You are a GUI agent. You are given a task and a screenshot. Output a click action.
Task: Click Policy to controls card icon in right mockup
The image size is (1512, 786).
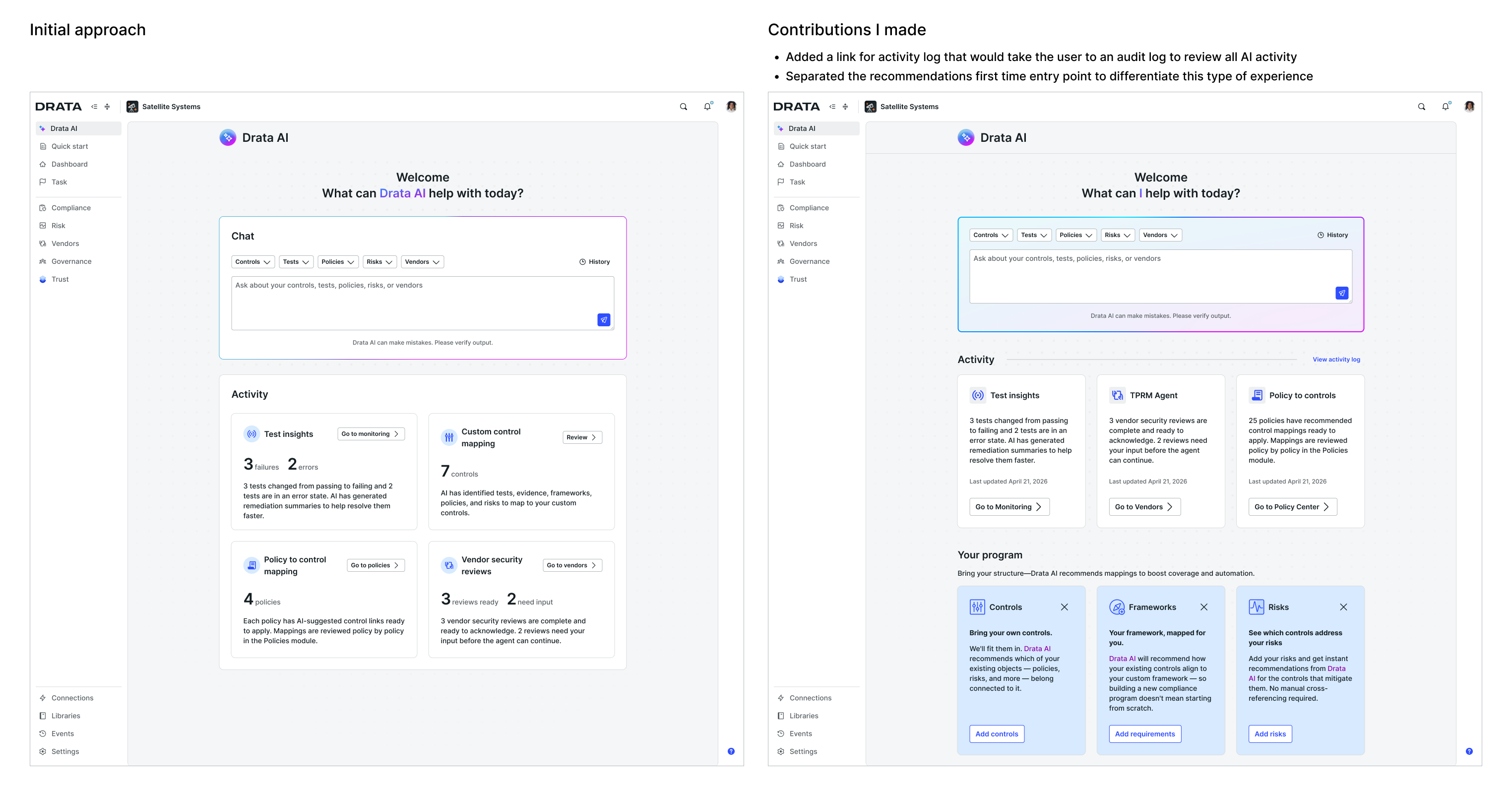tap(1257, 395)
